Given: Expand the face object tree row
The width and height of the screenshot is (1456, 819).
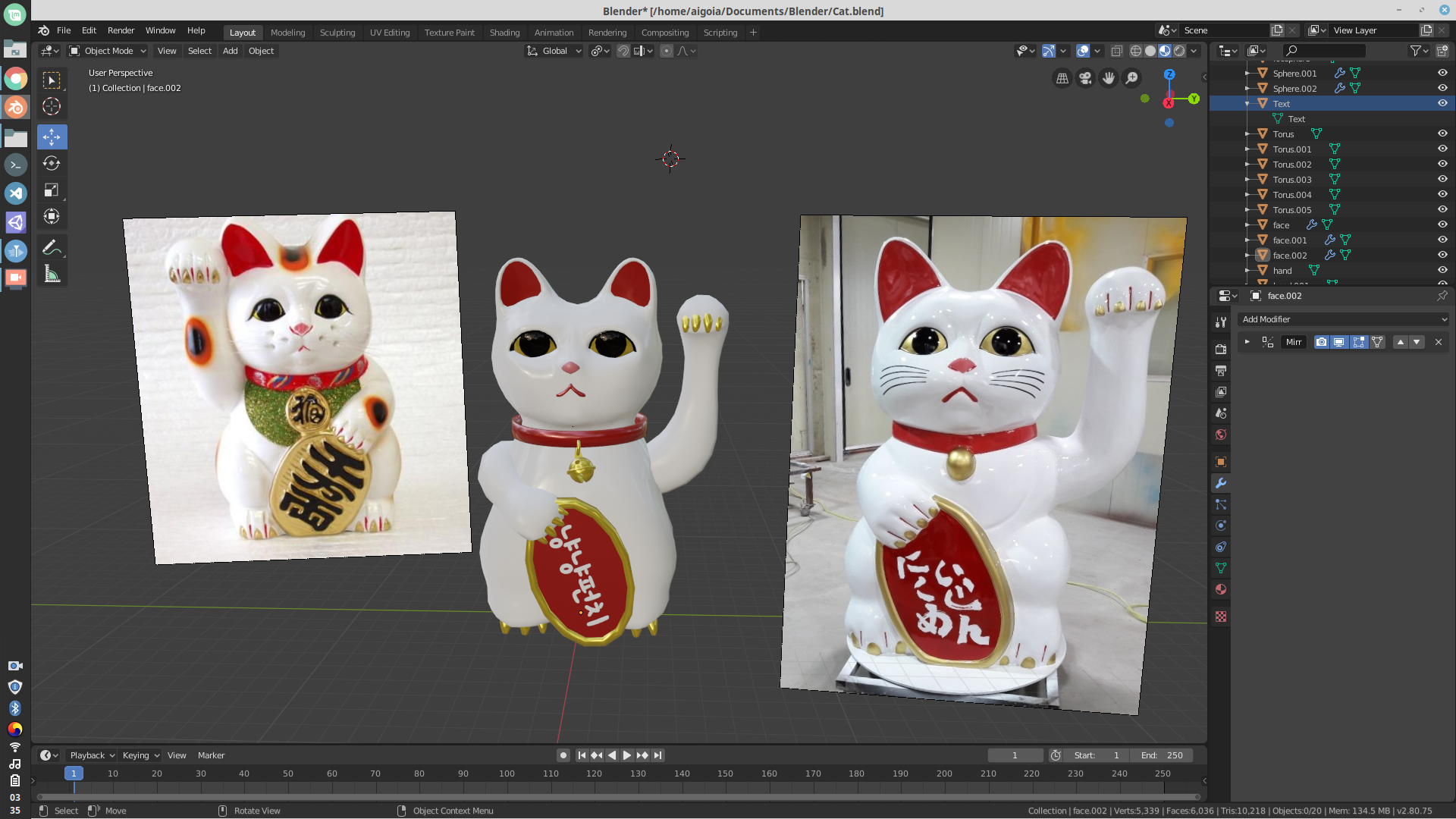Looking at the screenshot, I should (x=1247, y=225).
